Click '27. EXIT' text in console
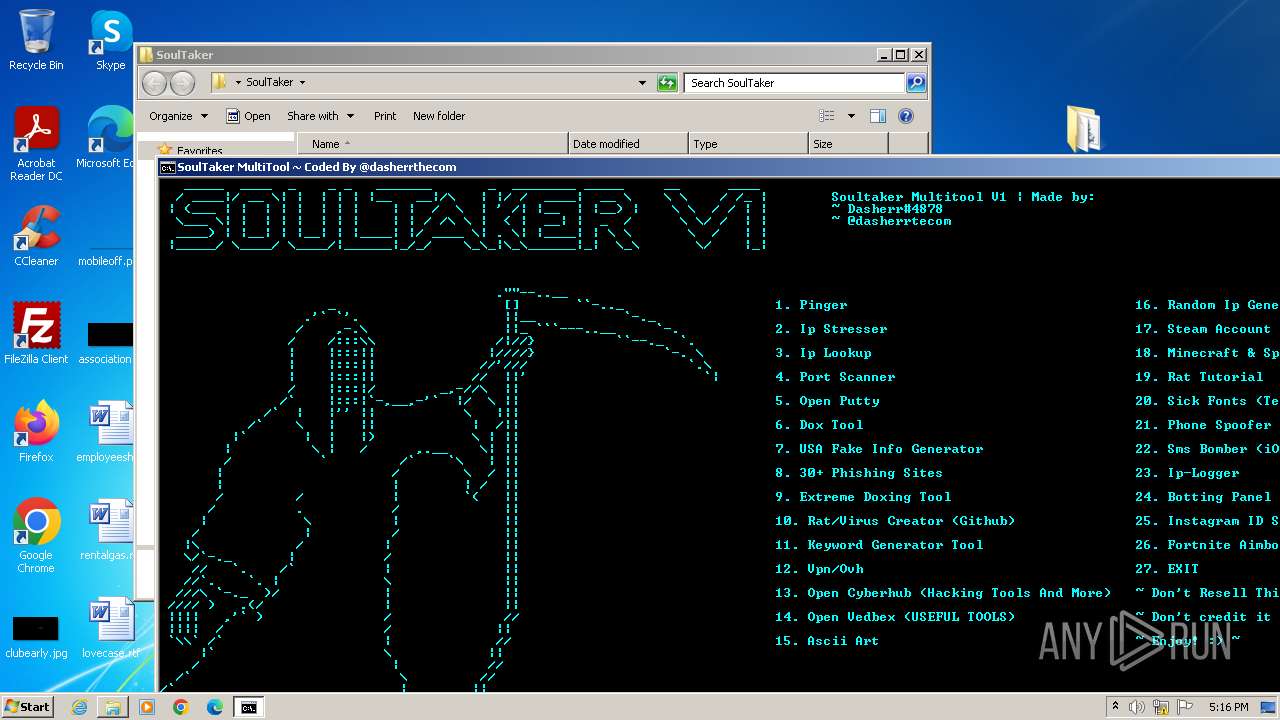This screenshot has width=1280, height=720. 1167,569
